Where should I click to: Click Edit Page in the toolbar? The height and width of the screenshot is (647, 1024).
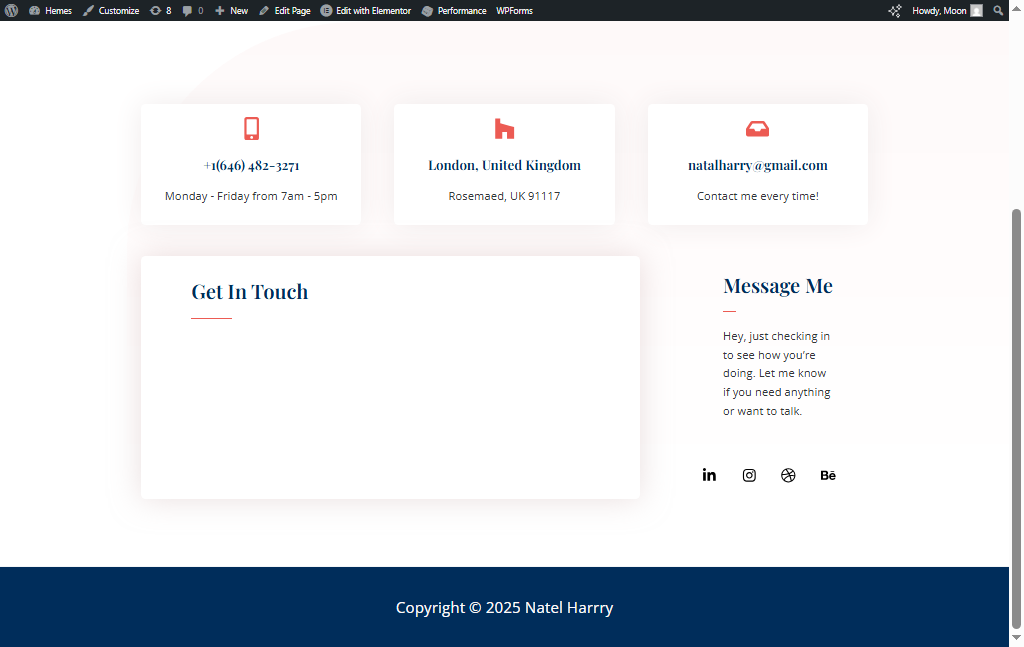point(285,10)
